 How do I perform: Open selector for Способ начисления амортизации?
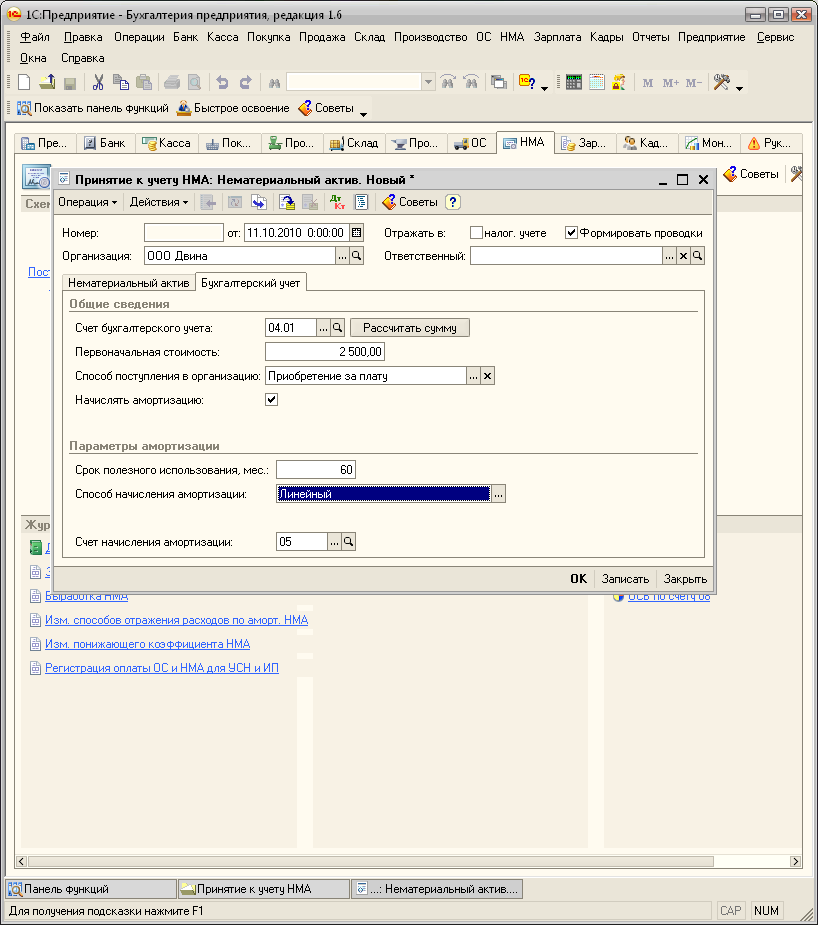[498, 494]
